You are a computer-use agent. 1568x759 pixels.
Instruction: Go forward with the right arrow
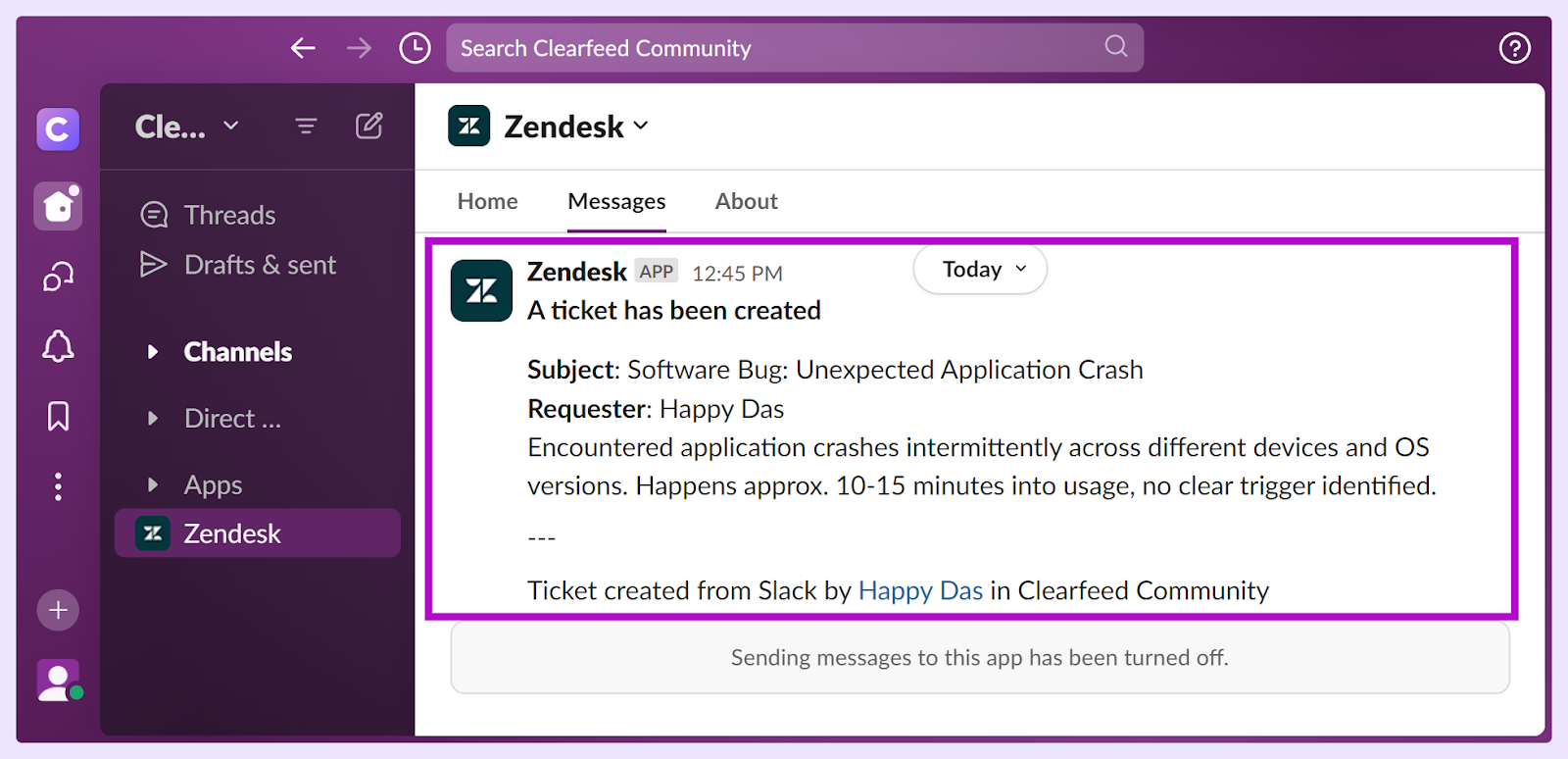359,48
